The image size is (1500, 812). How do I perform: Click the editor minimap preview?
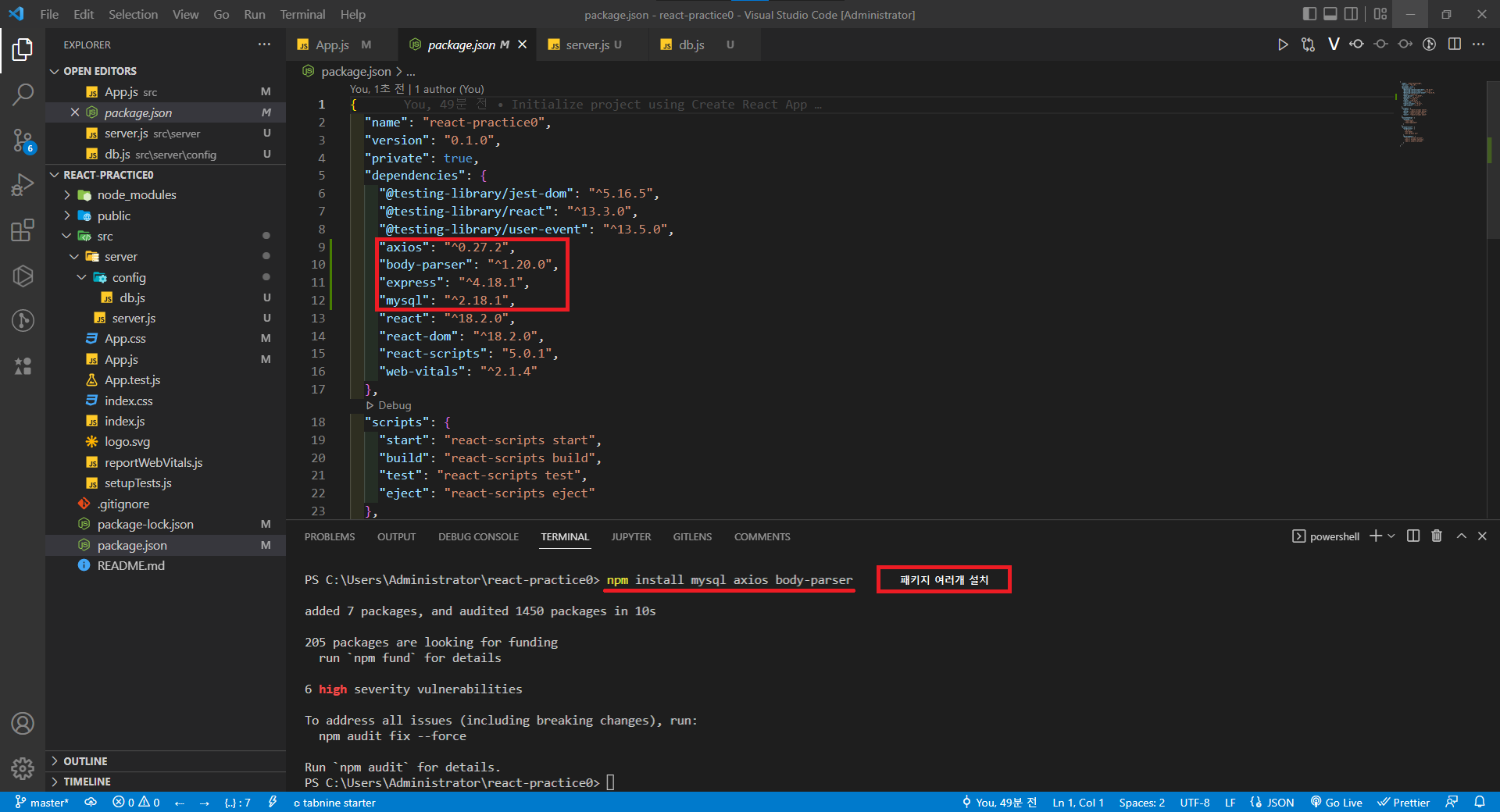[x=1417, y=113]
